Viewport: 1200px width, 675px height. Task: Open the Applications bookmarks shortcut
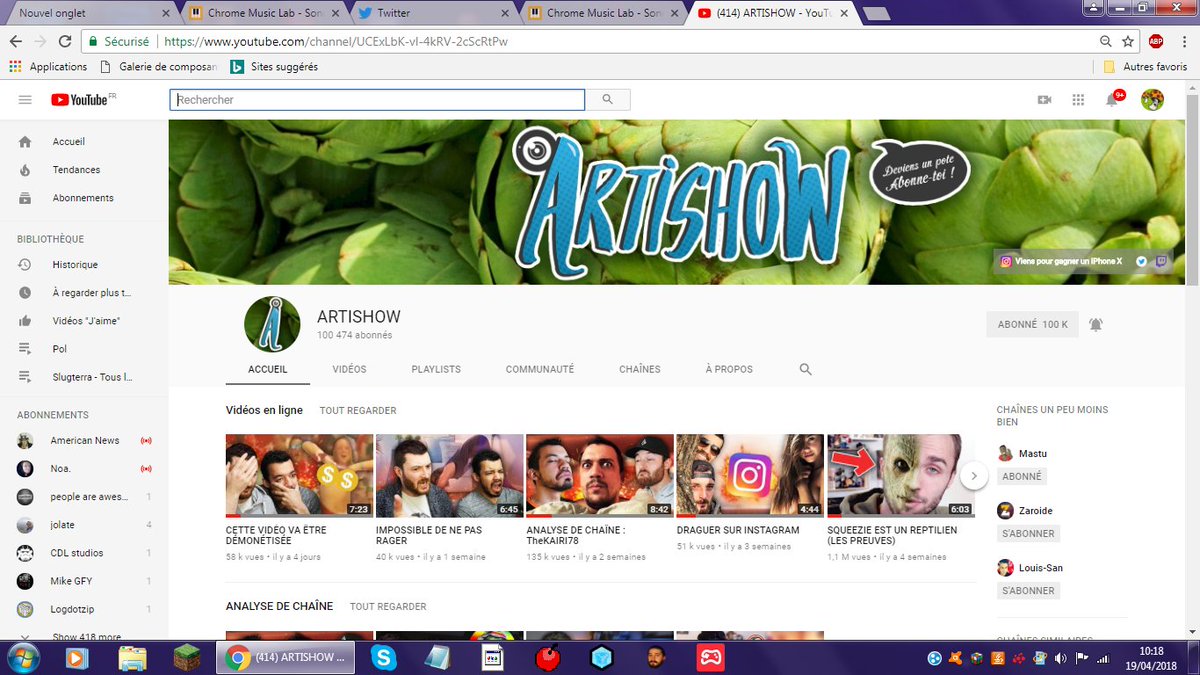click(x=48, y=67)
